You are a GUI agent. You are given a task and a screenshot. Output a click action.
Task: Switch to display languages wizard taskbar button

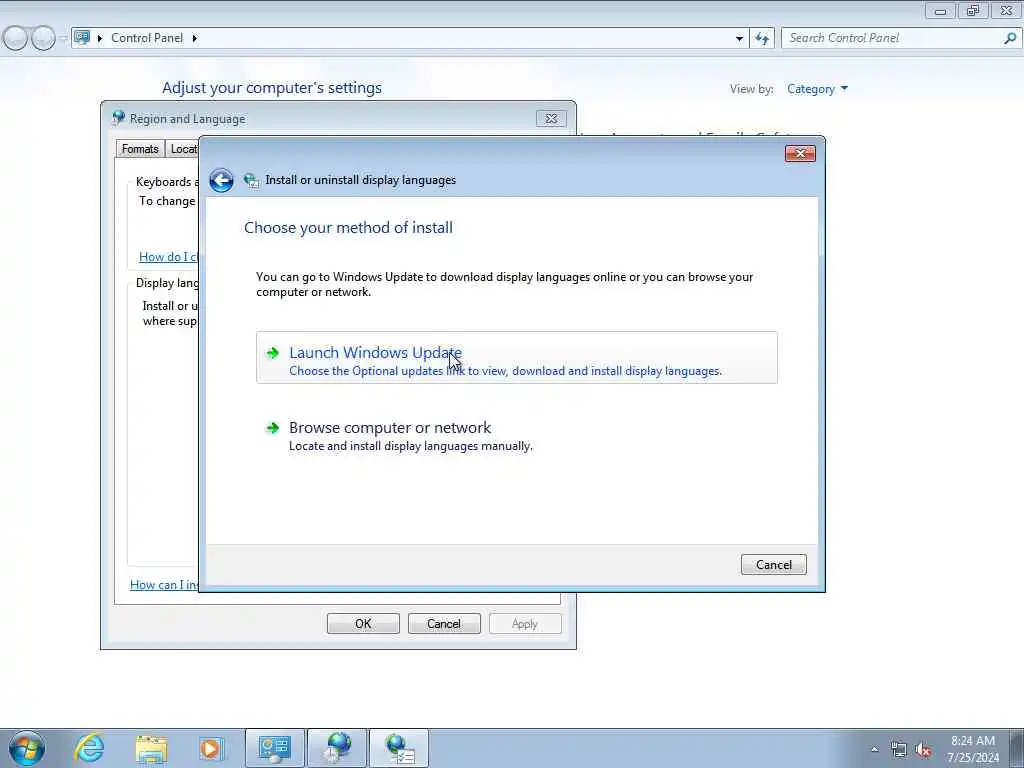[399, 748]
